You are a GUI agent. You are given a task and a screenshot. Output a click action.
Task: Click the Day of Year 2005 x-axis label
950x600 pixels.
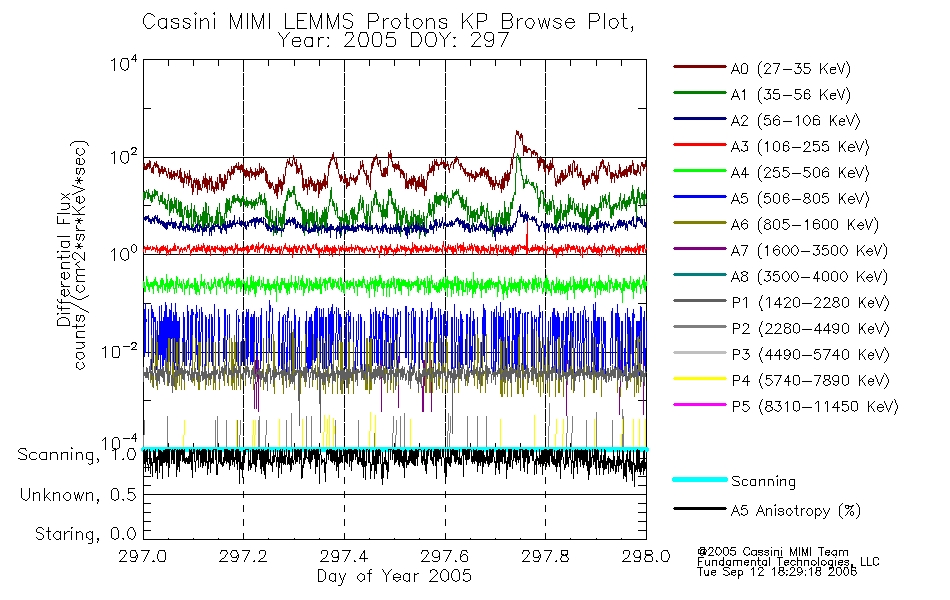point(394,576)
